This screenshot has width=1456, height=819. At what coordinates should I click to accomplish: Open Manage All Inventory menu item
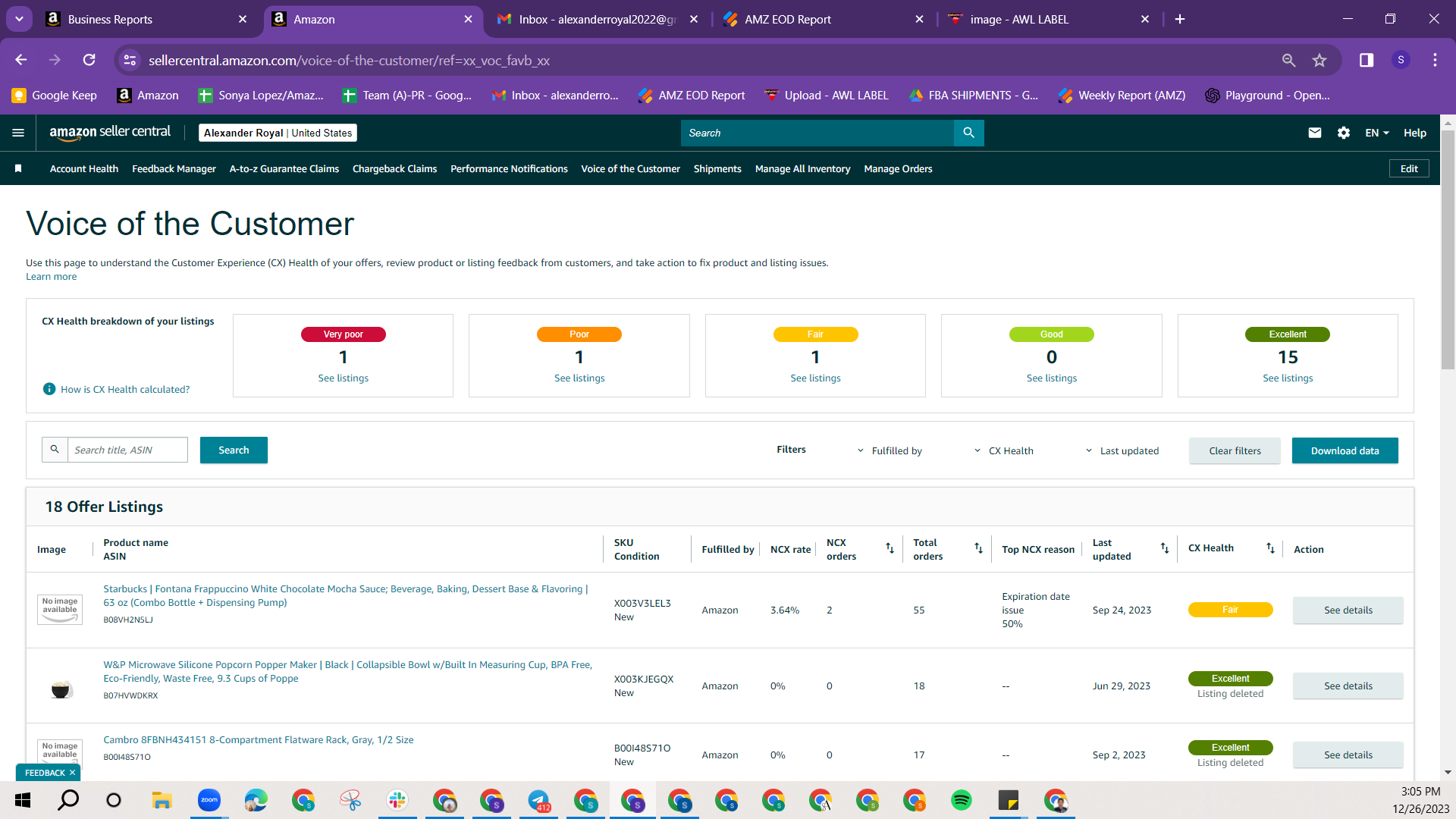pos(802,168)
